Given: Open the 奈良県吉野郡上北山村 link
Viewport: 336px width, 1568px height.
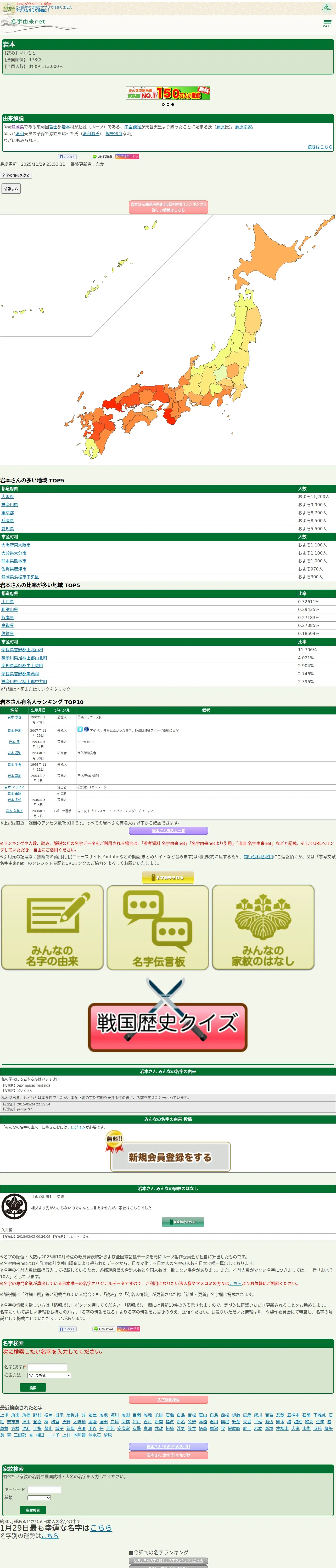Looking at the screenshot, I should coord(22,650).
